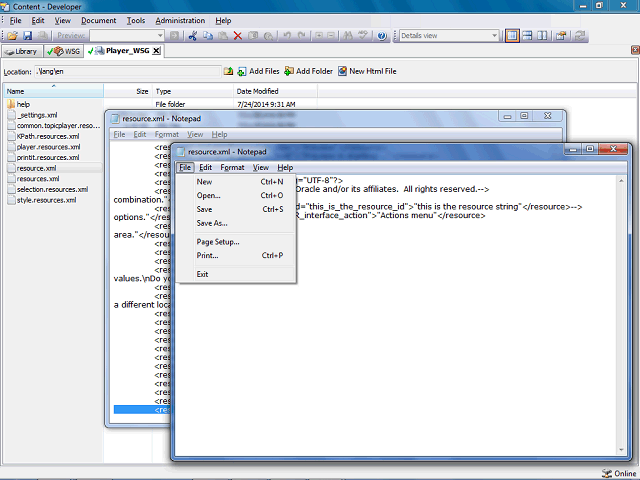Switch to the WSG tab
640x480 pixels.
[x=64, y=51]
